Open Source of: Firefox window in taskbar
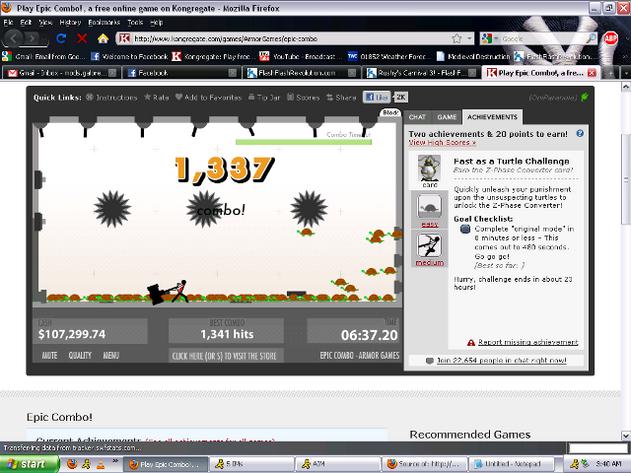This screenshot has width=631, height=473. pos(425,464)
